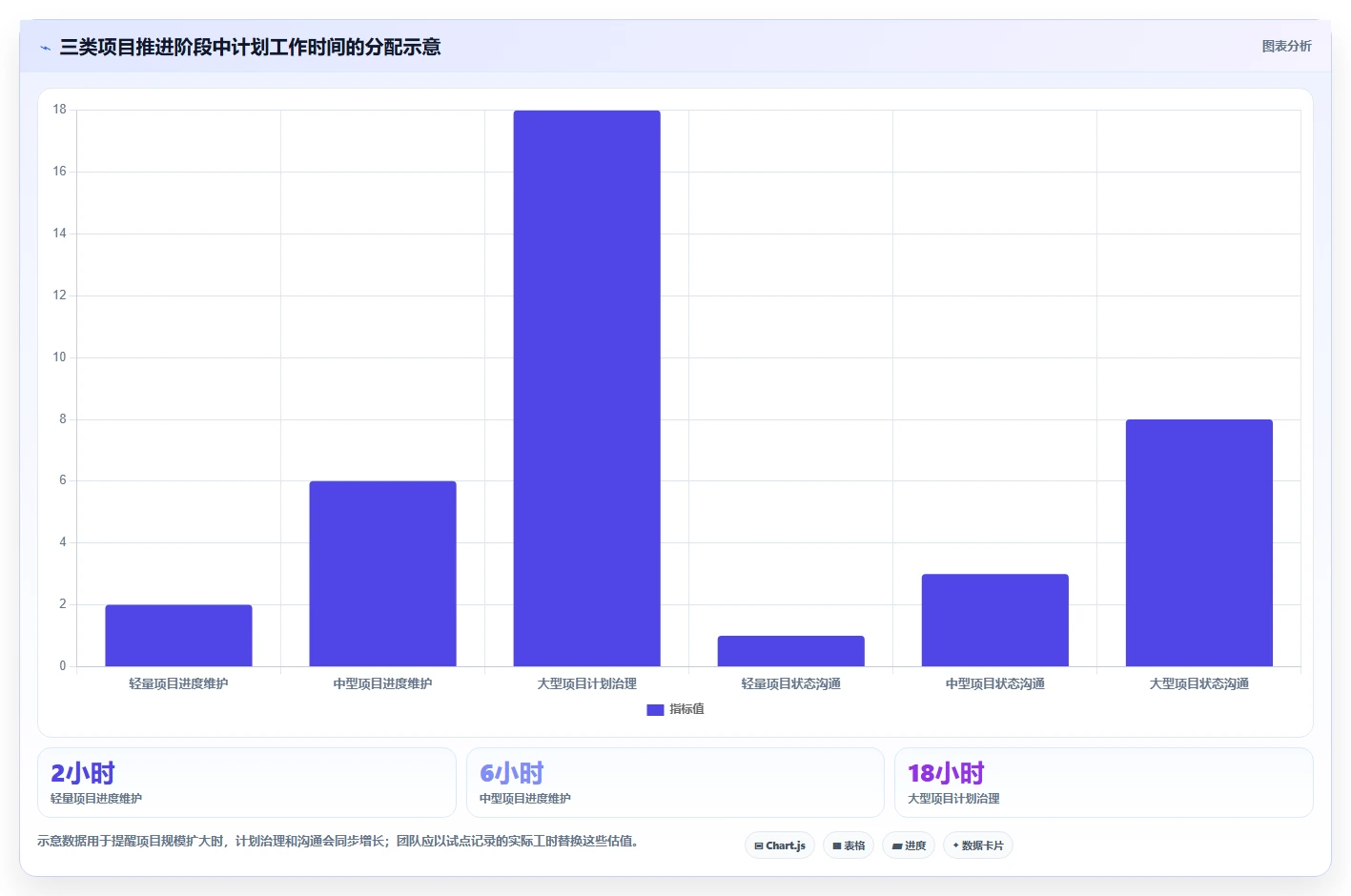Click the Chart.js tag
Image resolution: width=1351 pixels, height=896 pixels.
[x=780, y=845]
